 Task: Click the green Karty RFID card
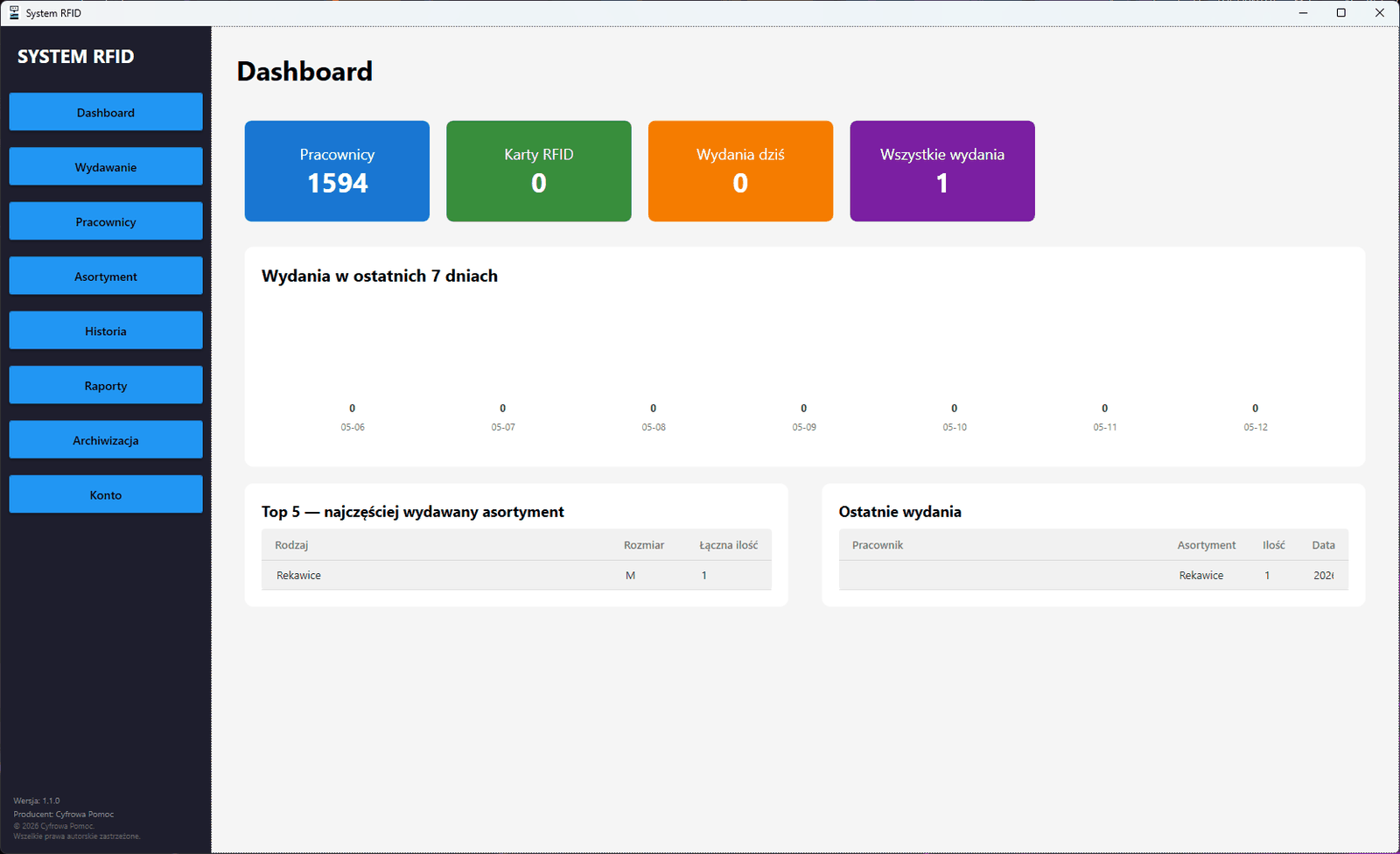point(539,171)
